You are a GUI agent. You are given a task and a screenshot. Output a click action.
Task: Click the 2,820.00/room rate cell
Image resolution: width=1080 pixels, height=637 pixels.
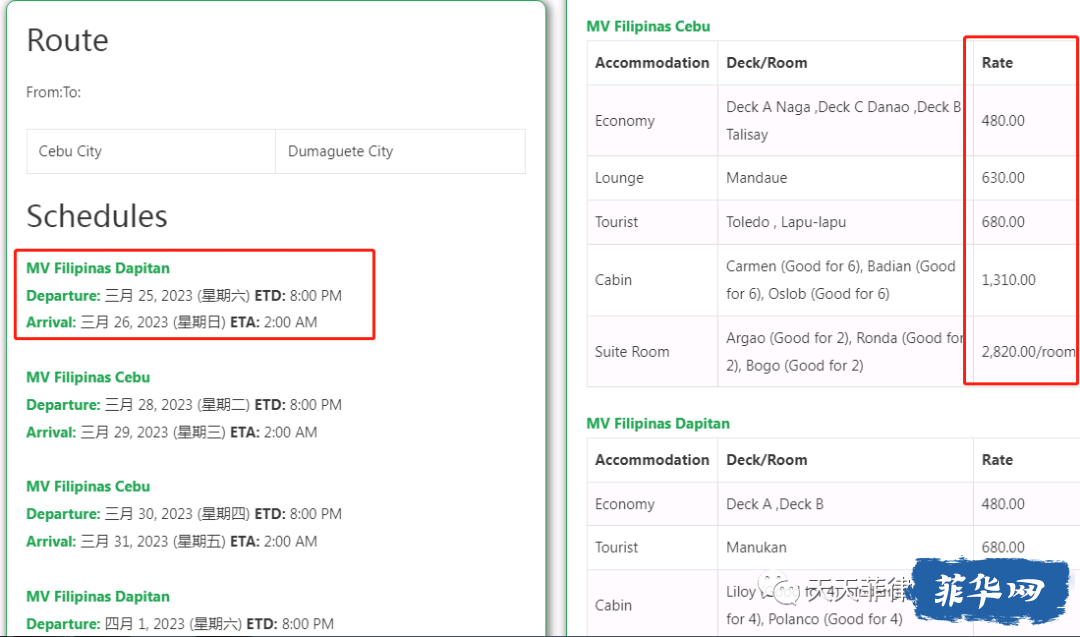[x=1026, y=351]
